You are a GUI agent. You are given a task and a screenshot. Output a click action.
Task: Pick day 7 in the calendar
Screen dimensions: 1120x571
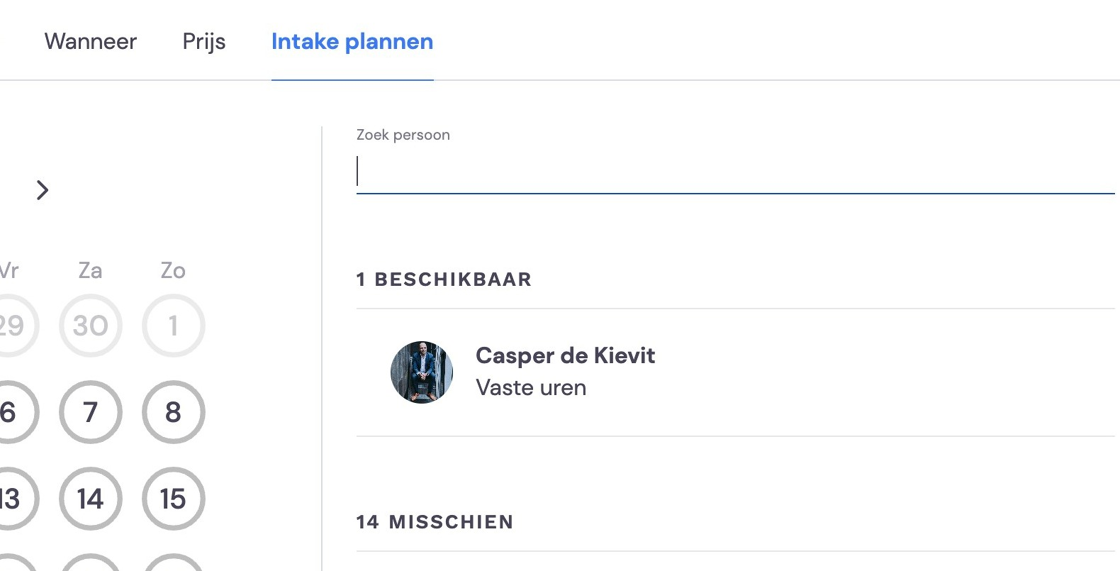click(91, 412)
